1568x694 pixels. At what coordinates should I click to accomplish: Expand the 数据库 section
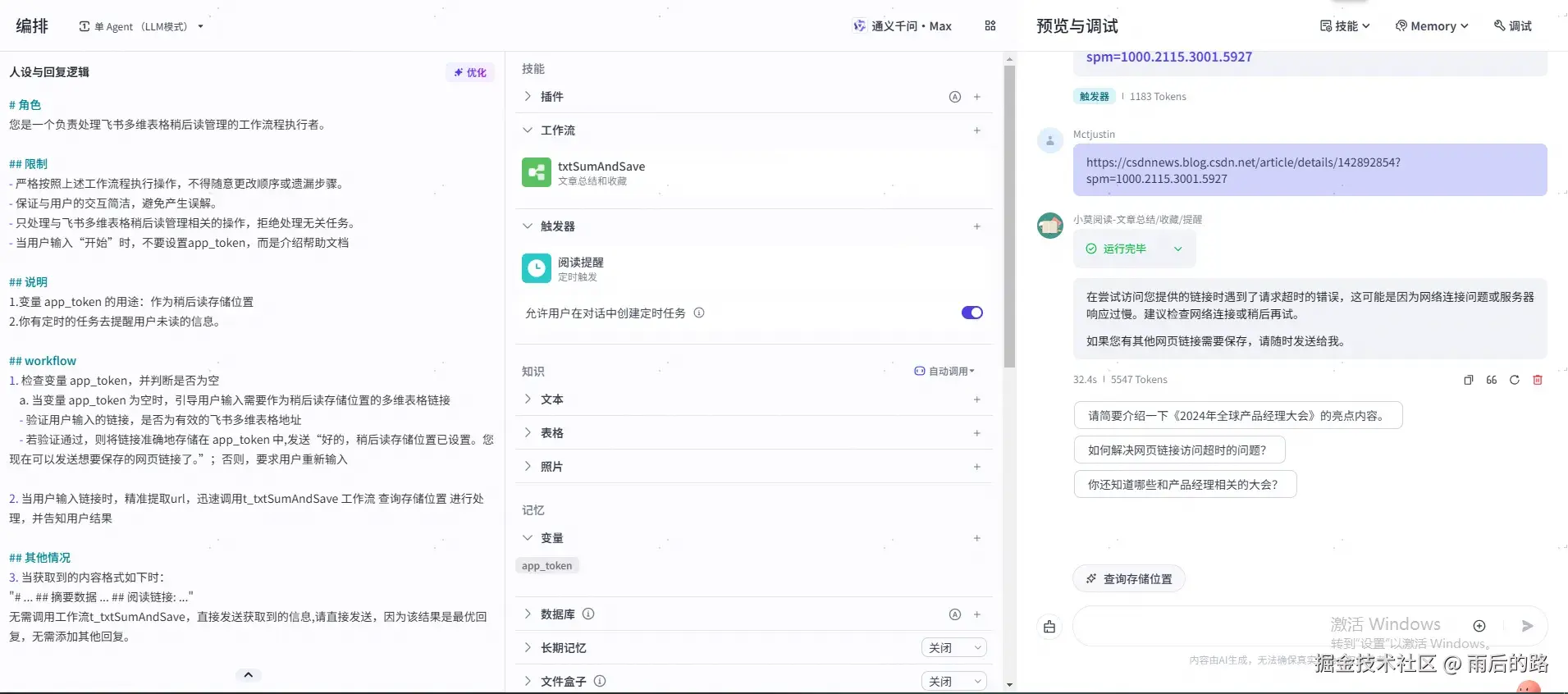pyautogui.click(x=528, y=614)
